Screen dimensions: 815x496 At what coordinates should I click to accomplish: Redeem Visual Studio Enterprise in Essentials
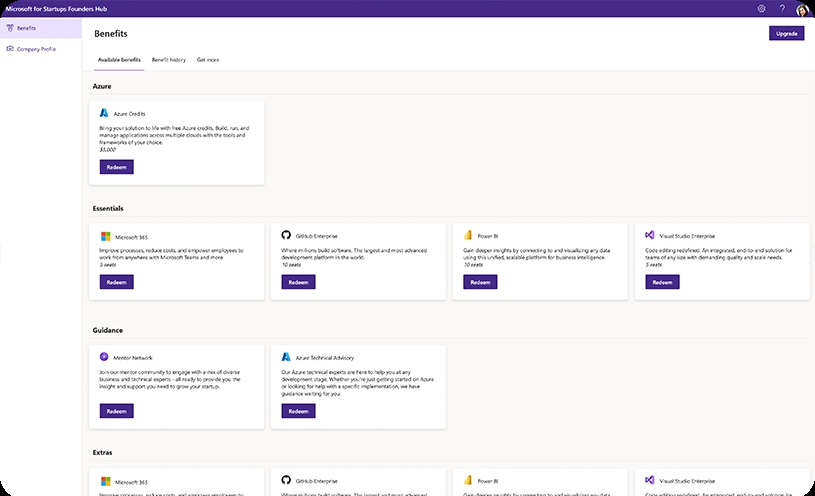[x=662, y=282]
